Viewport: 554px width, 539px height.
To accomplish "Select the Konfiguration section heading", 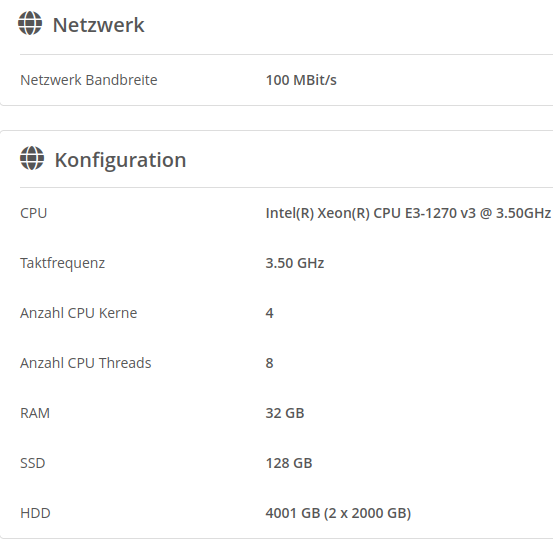I will (120, 161).
